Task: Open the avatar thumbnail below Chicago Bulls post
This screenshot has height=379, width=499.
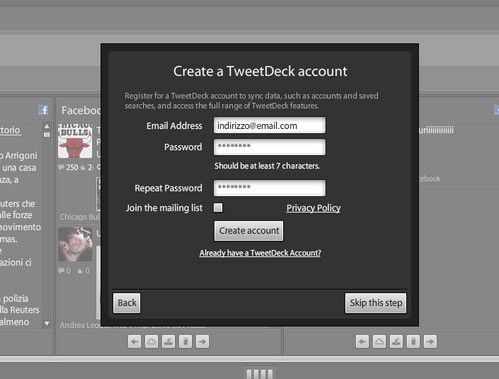Action: pos(75,244)
